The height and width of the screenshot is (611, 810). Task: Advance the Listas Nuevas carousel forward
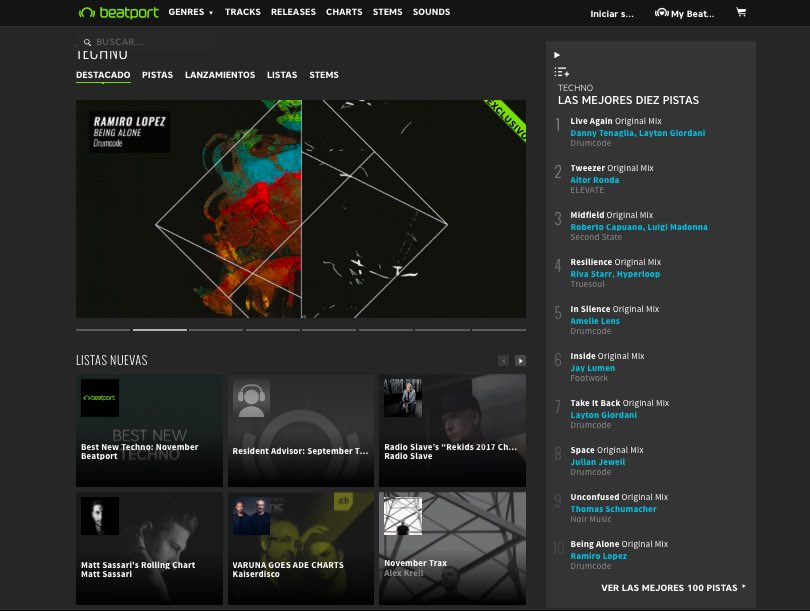pyautogui.click(x=519, y=360)
